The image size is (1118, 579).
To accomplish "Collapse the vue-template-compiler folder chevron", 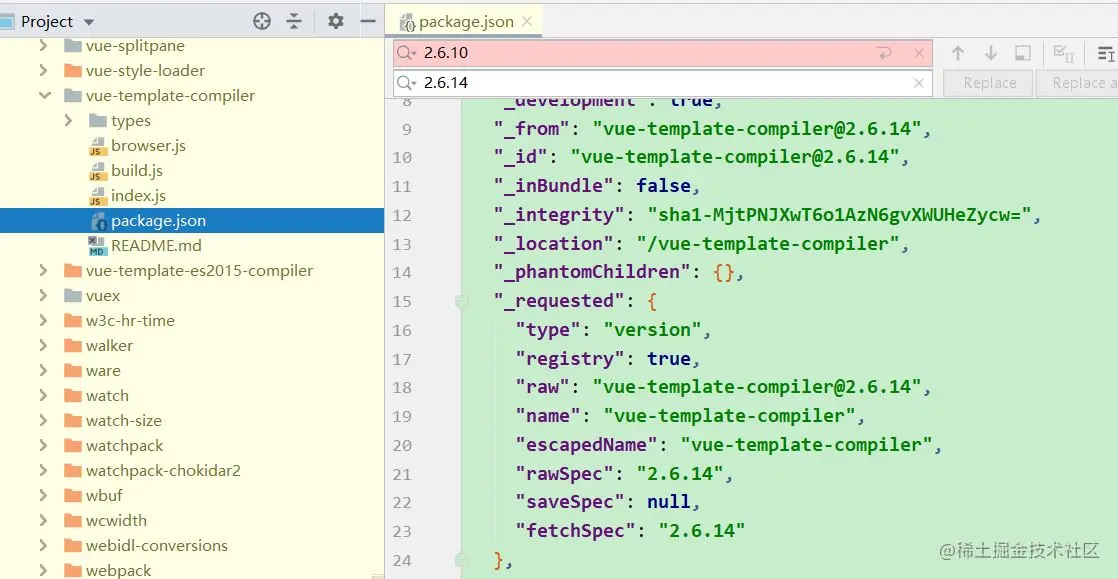I will pos(44,96).
